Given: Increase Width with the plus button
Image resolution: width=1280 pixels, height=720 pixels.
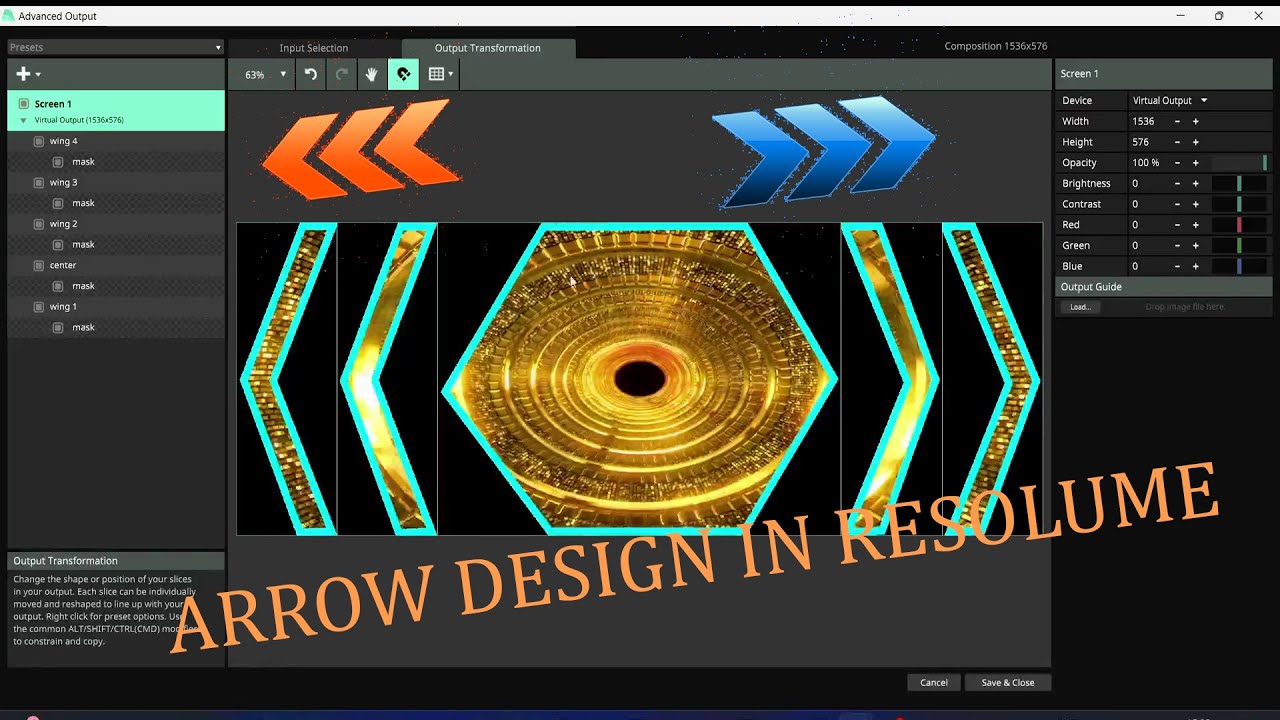Looking at the screenshot, I should click(x=1195, y=121).
